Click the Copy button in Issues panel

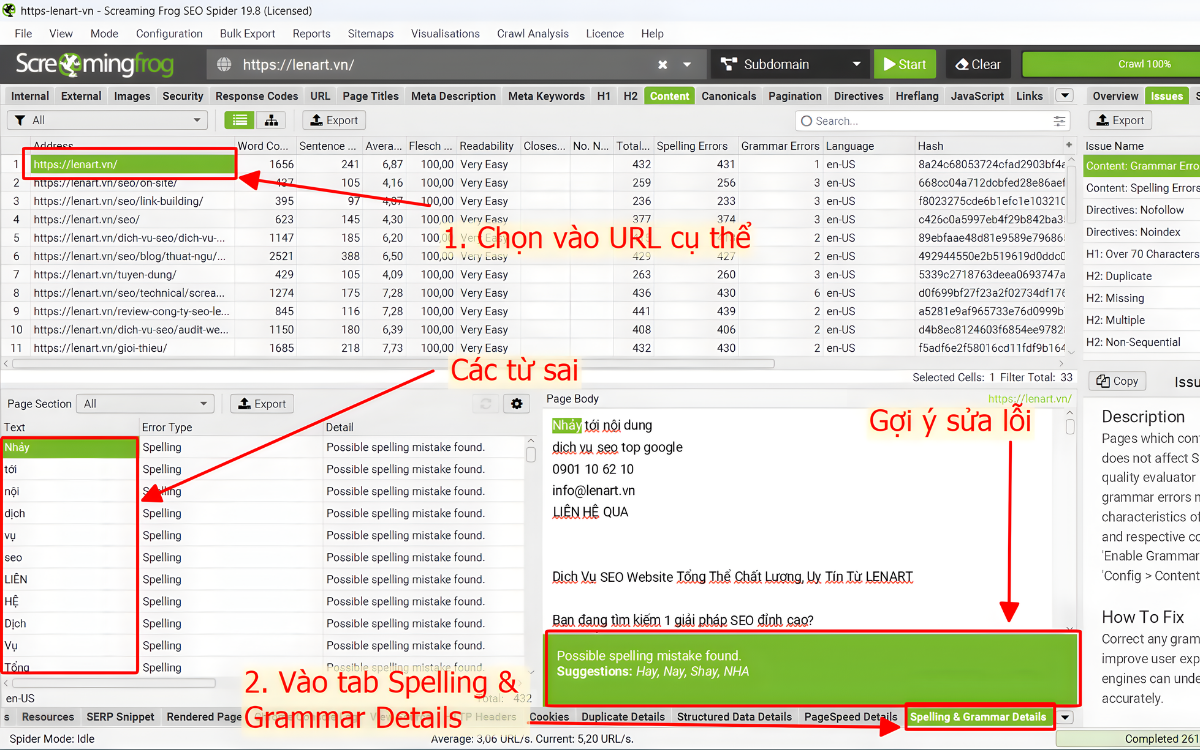pyautogui.click(x=1116, y=381)
